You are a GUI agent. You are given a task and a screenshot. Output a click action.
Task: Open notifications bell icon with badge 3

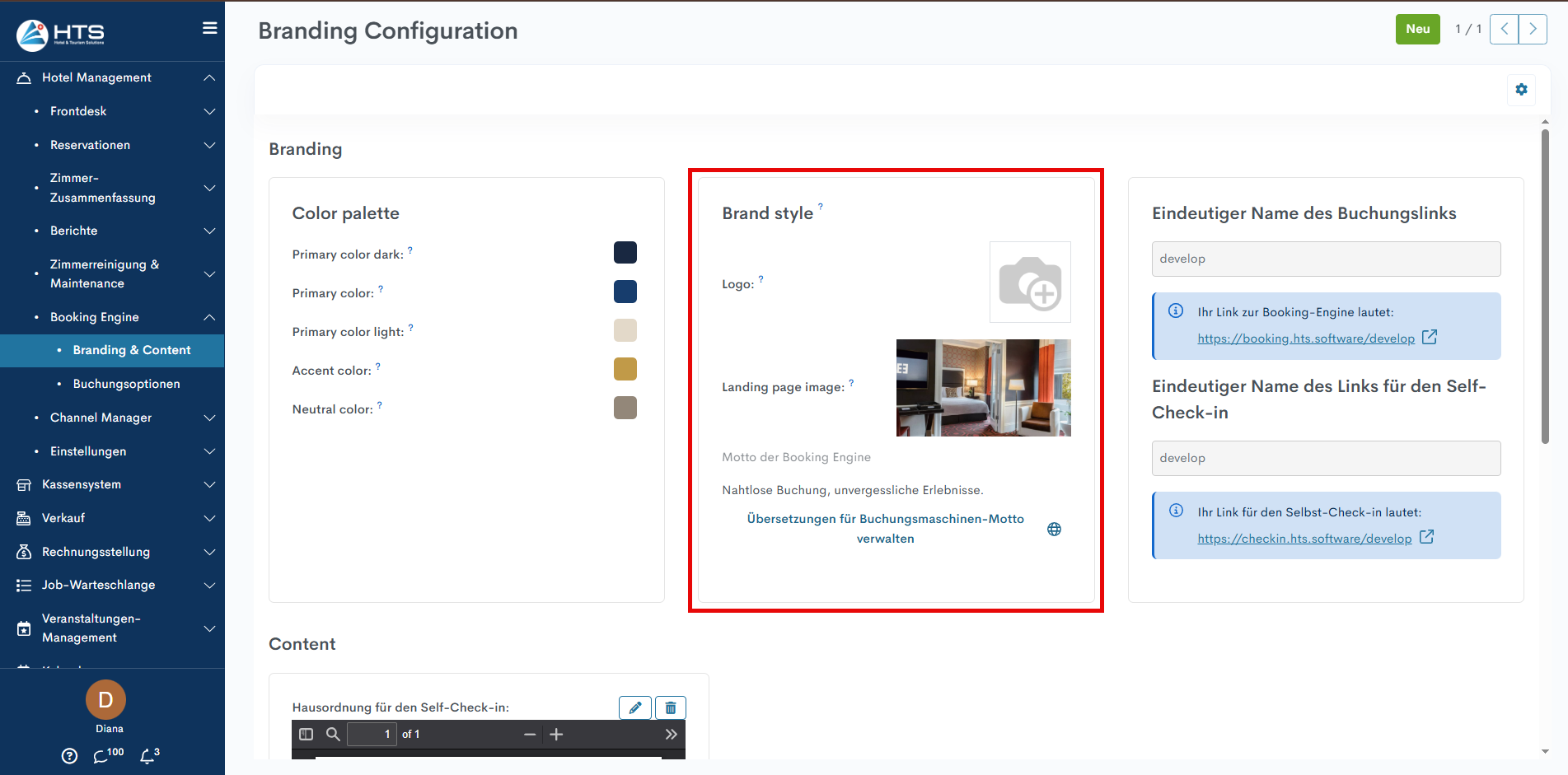coord(147,756)
